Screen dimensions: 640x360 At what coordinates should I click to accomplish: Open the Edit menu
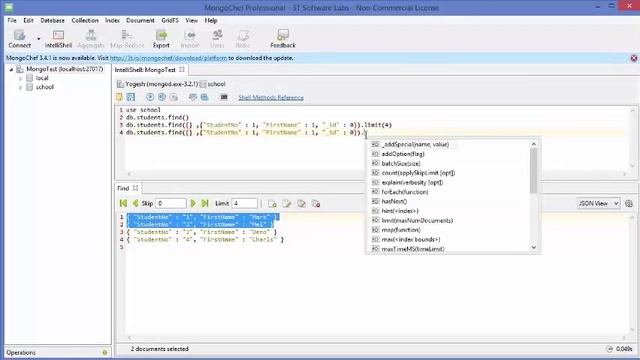(28, 20)
